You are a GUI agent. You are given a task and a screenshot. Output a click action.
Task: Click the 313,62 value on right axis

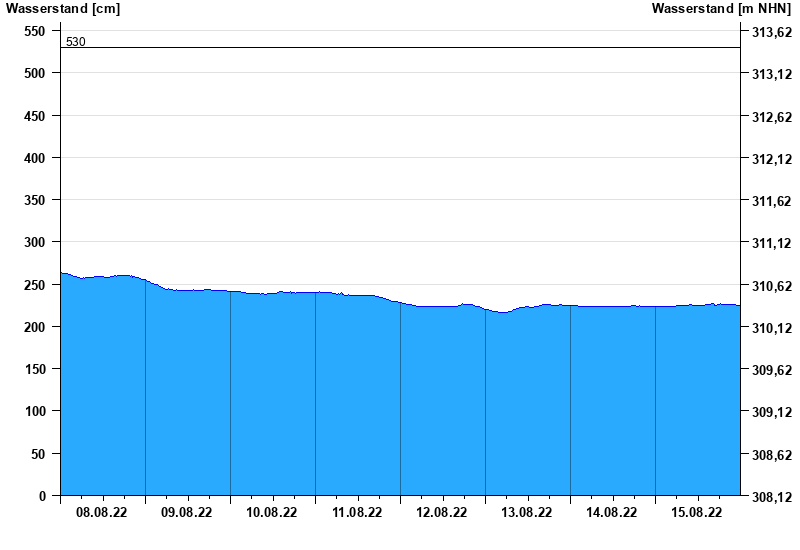[x=772, y=33]
